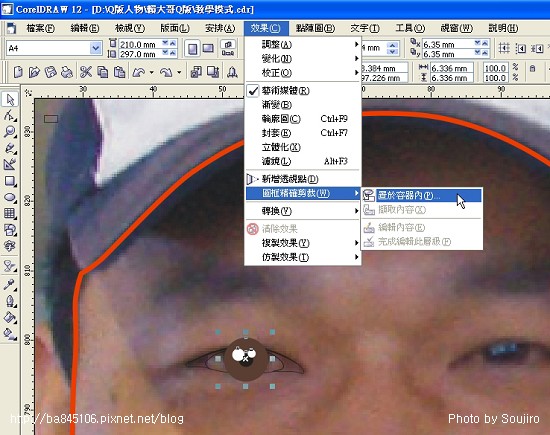Open the Undo history dropdown arrow
Screen dimensions: 550x435
pyautogui.click(x=152, y=73)
